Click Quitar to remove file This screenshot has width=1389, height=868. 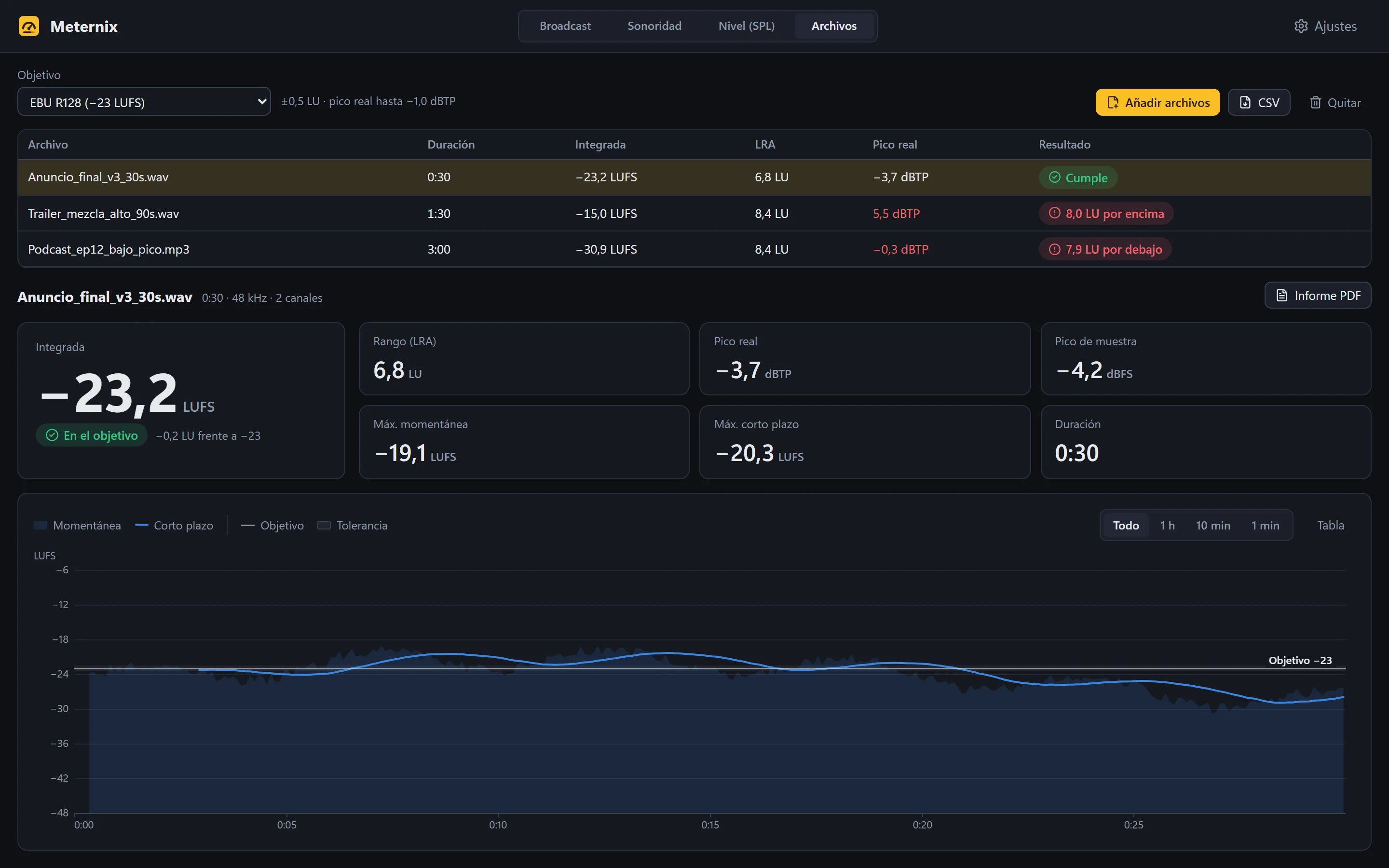[1335, 102]
